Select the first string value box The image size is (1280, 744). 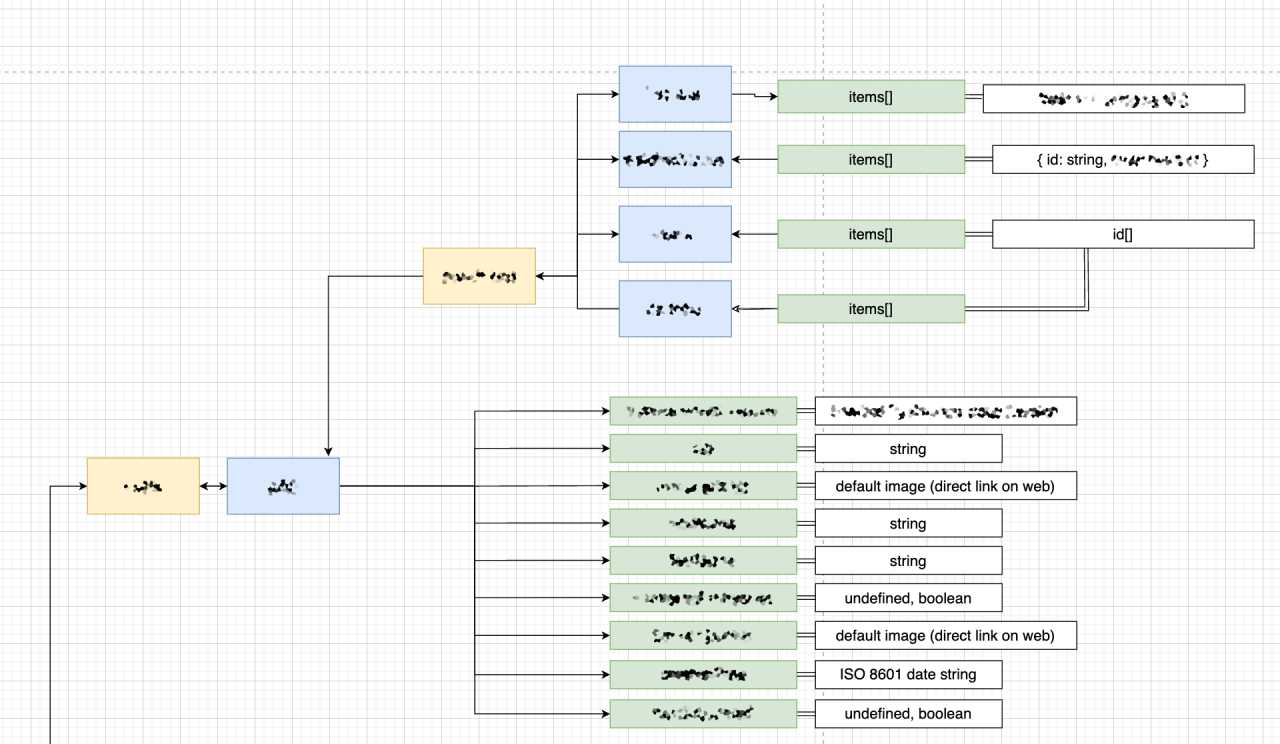908,448
